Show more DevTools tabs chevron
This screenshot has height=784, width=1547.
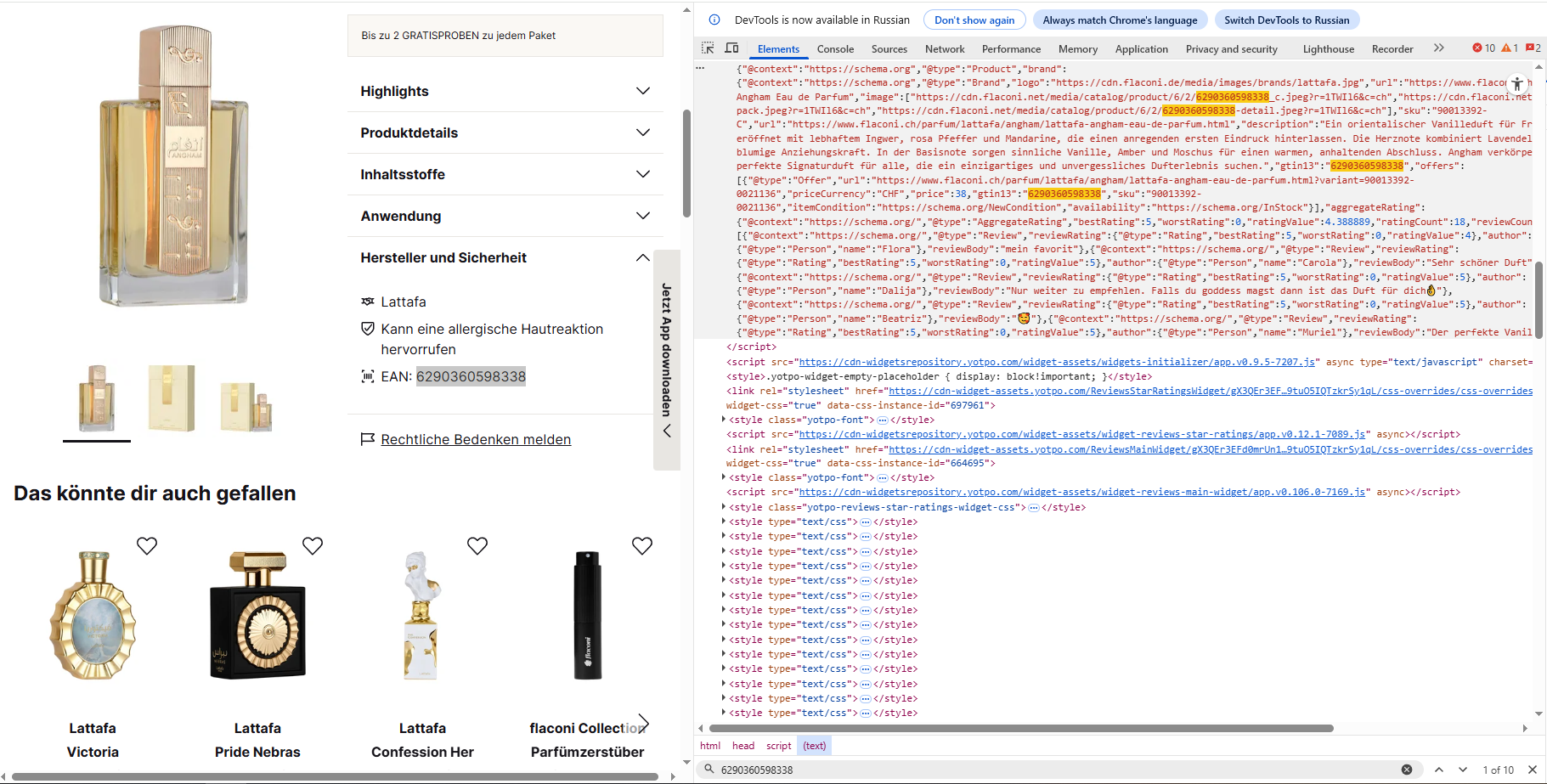1438,48
